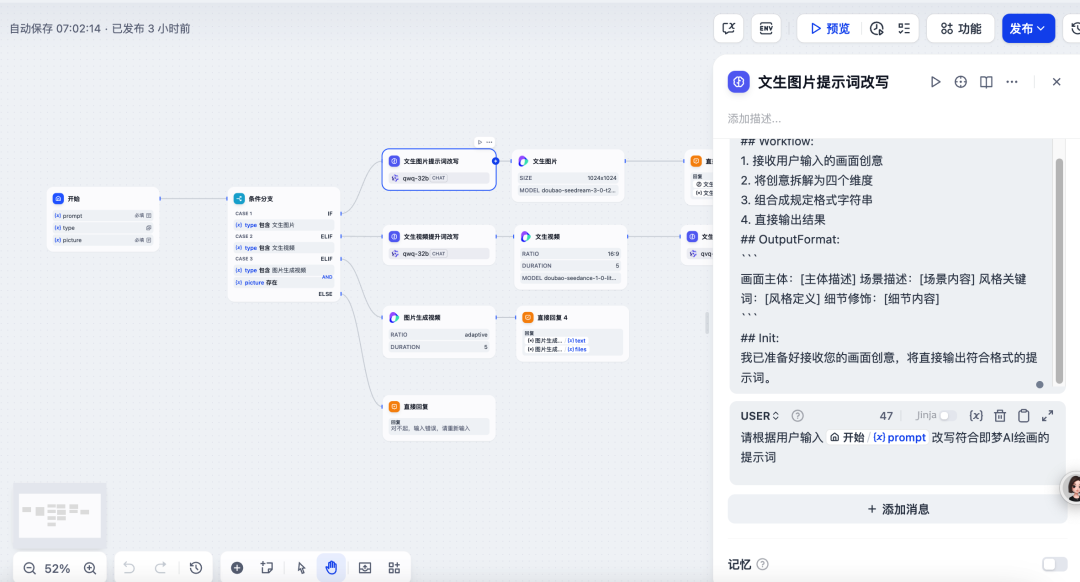Insert a variable with the {x} icon
Viewport: 1080px width, 582px height.
pyautogui.click(x=975, y=416)
